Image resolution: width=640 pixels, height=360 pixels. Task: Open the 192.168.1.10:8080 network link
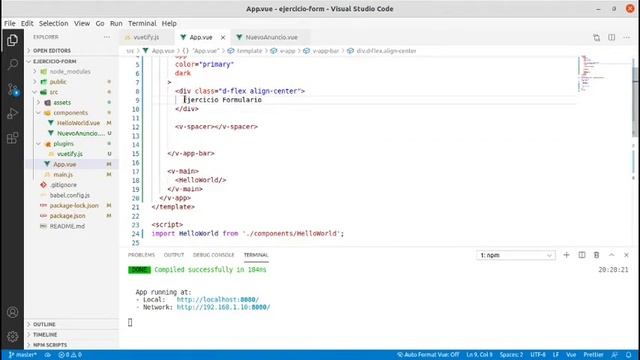[x=223, y=307]
